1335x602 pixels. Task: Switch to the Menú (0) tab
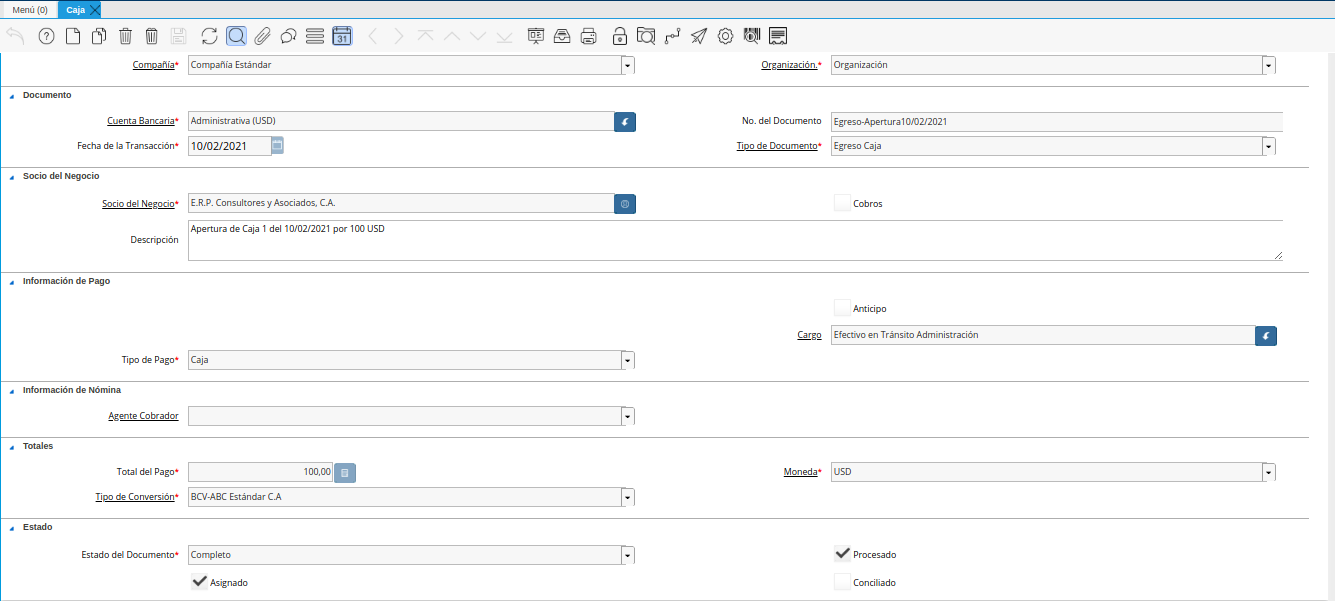click(30, 9)
